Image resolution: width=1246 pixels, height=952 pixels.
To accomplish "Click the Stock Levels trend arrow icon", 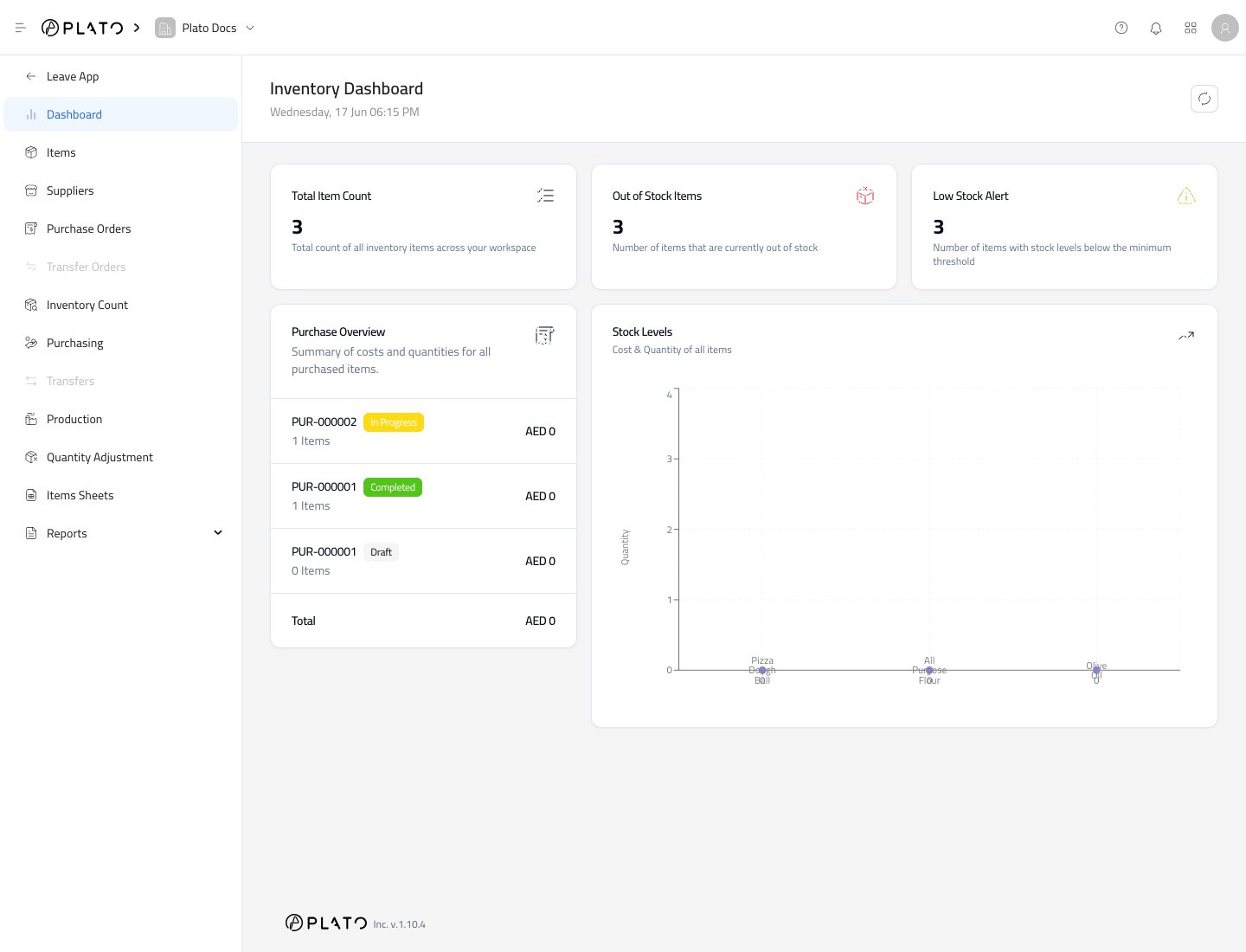I will pos(1186,336).
